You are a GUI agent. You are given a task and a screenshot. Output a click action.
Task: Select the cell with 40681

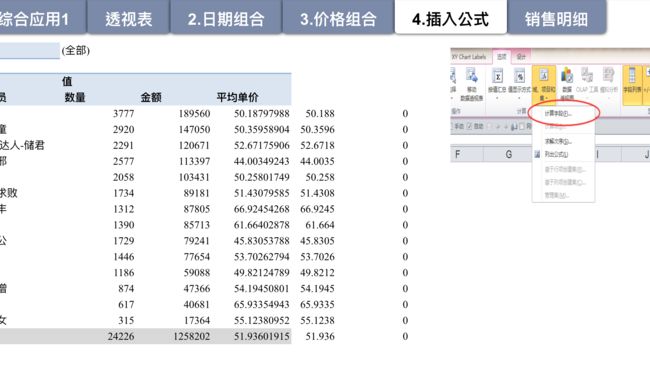pyautogui.click(x=197, y=305)
